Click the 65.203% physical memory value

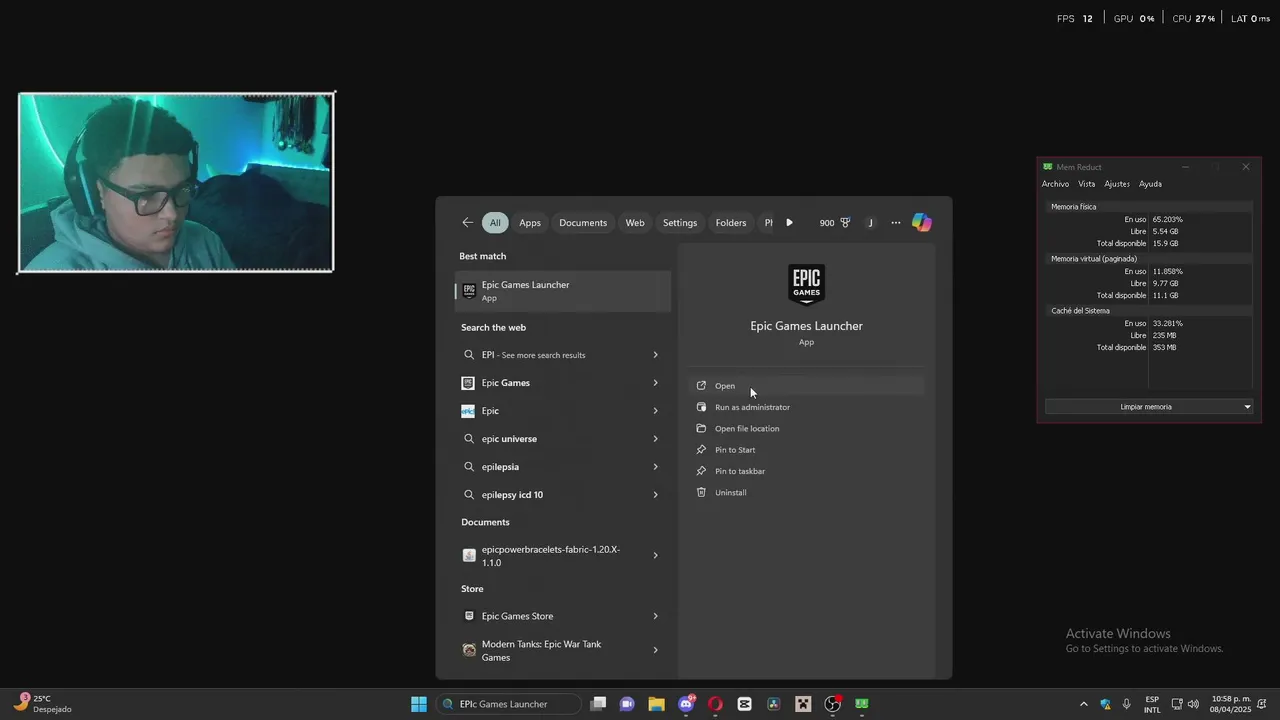coord(1167,219)
